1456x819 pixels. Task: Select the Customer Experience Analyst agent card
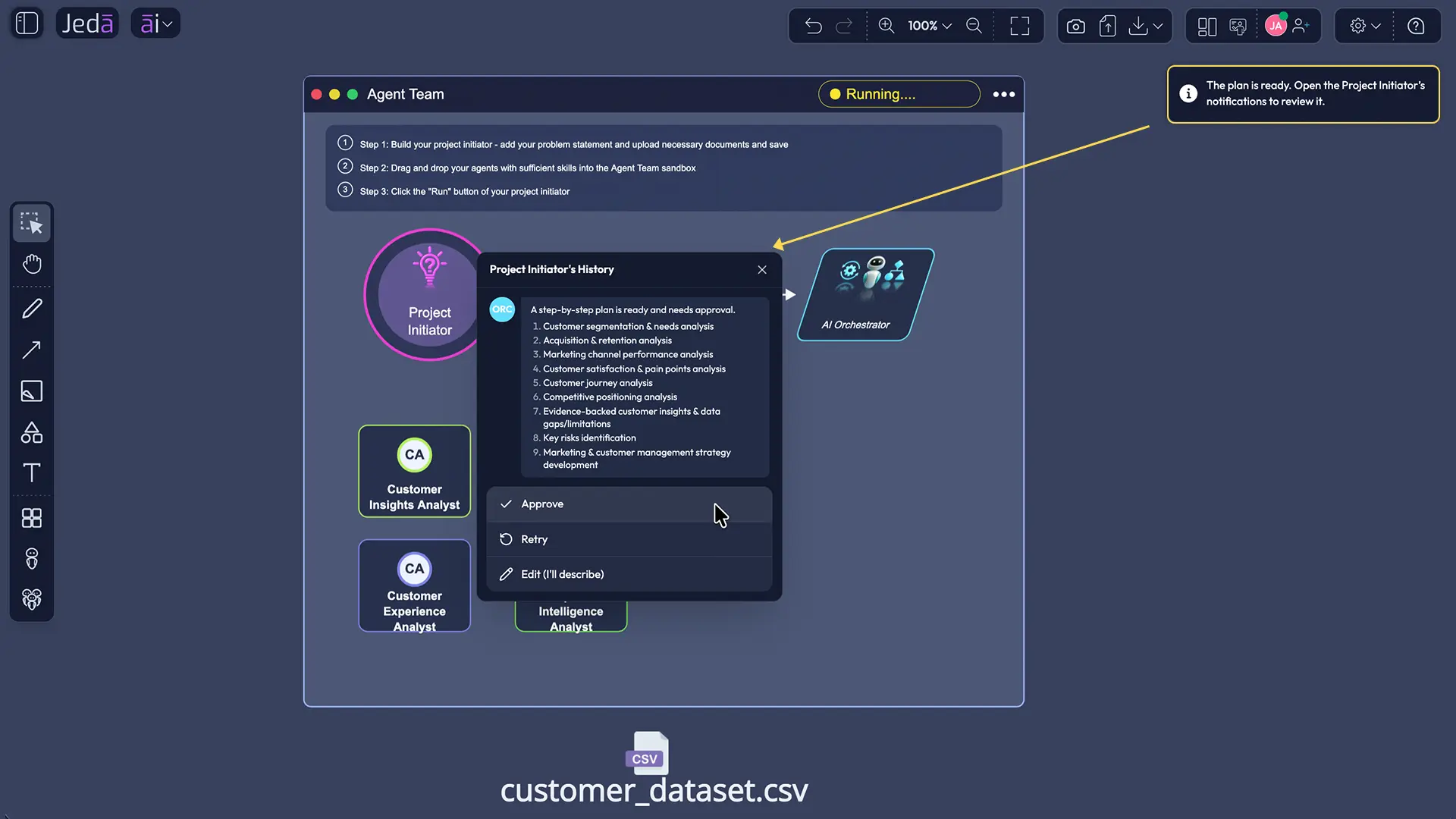tap(415, 585)
